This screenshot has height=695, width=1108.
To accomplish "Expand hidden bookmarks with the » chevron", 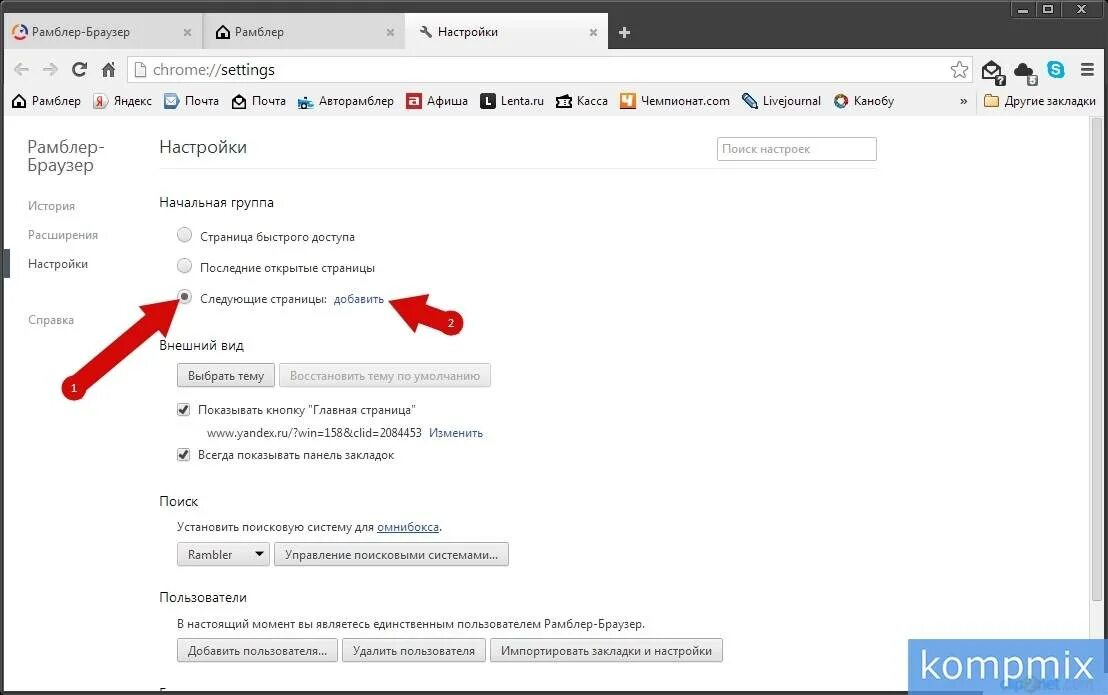I will coord(963,101).
